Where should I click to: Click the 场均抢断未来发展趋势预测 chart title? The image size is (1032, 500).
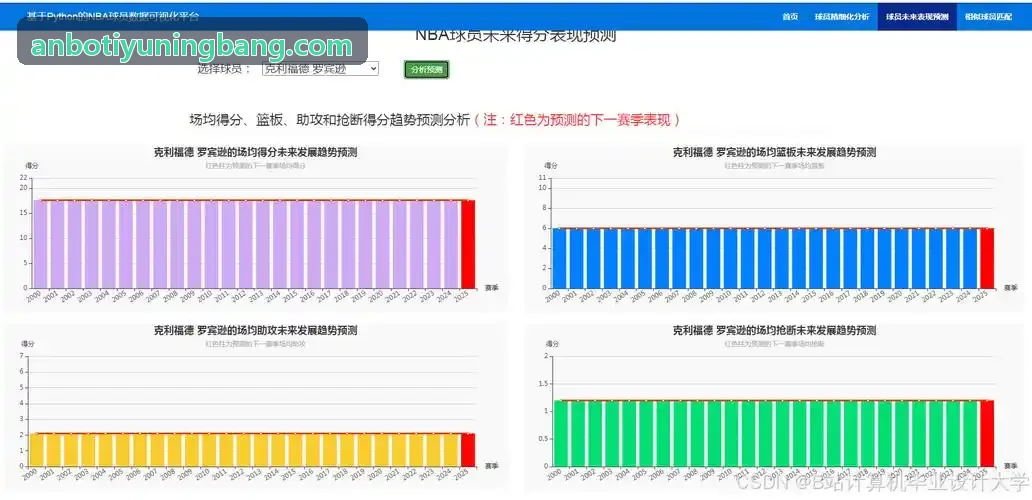774,330
